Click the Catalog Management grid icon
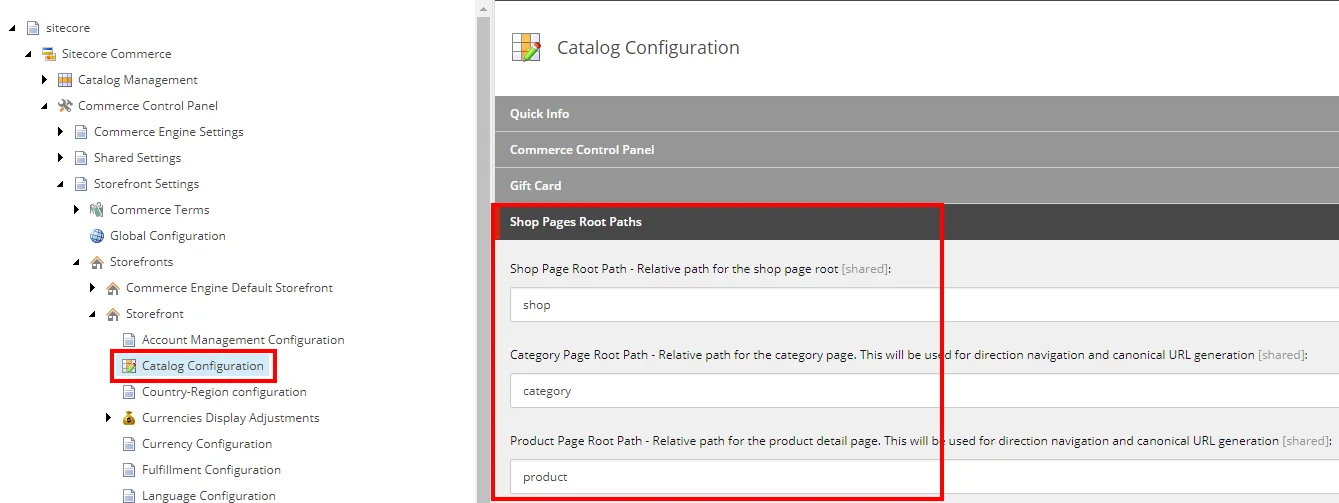The width and height of the screenshot is (1339, 503). tap(65, 80)
